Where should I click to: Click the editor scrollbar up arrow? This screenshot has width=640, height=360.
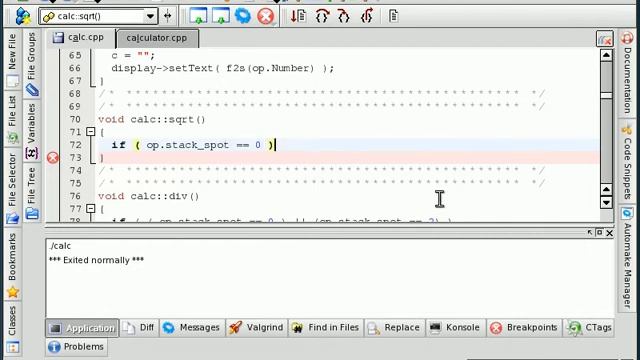pyautogui.click(x=606, y=55)
